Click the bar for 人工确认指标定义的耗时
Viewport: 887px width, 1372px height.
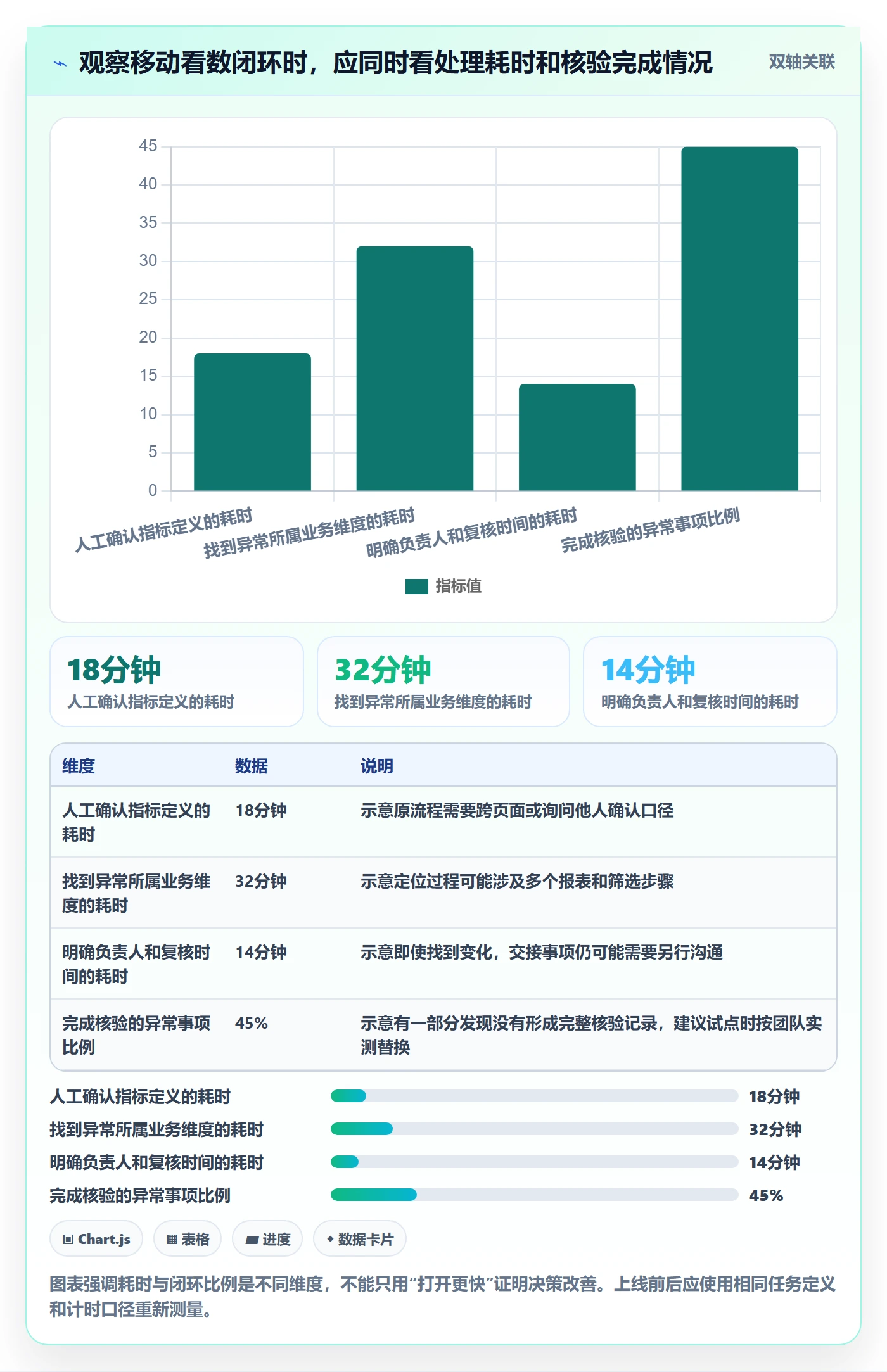(x=252, y=422)
